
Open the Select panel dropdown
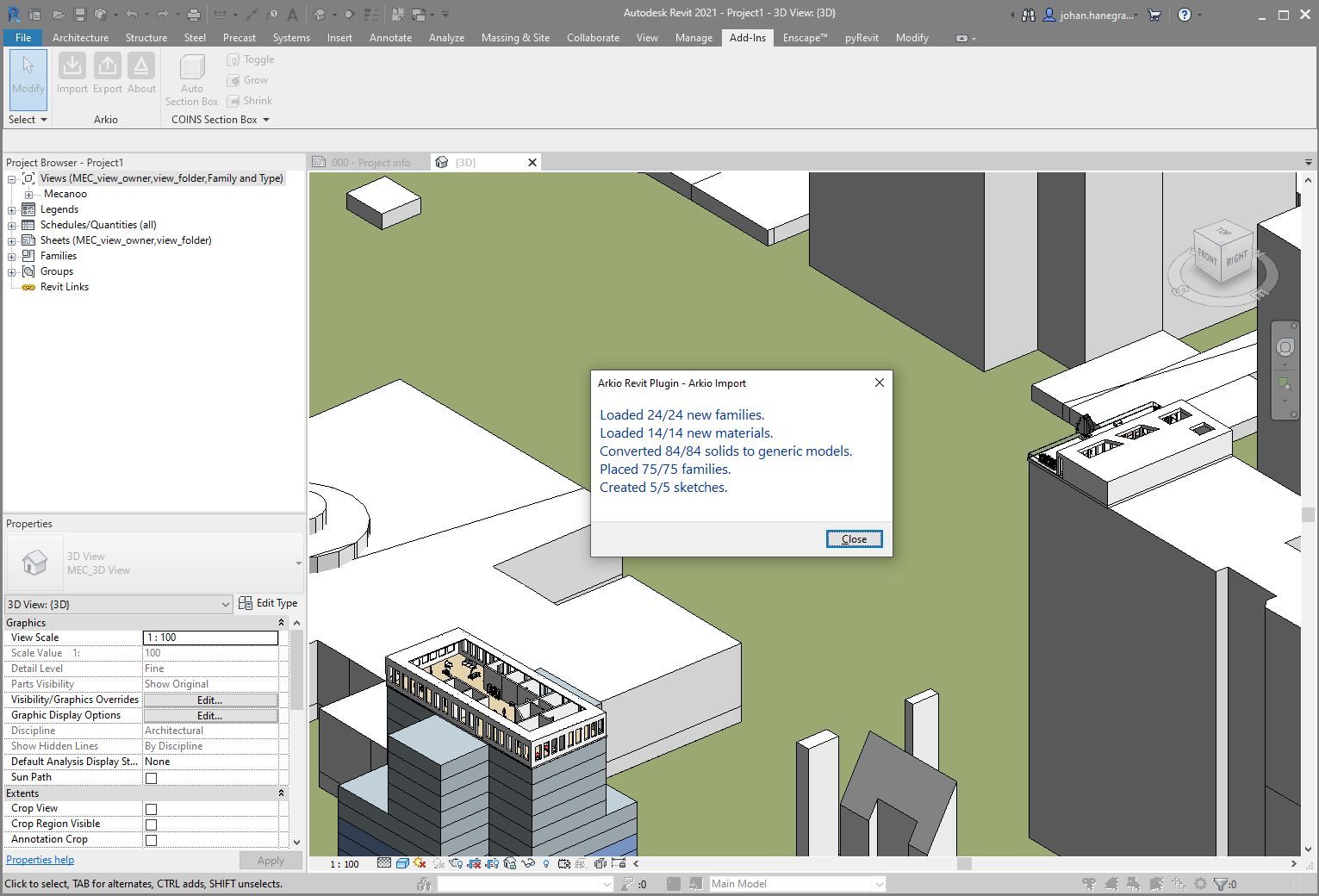[28, 120]
